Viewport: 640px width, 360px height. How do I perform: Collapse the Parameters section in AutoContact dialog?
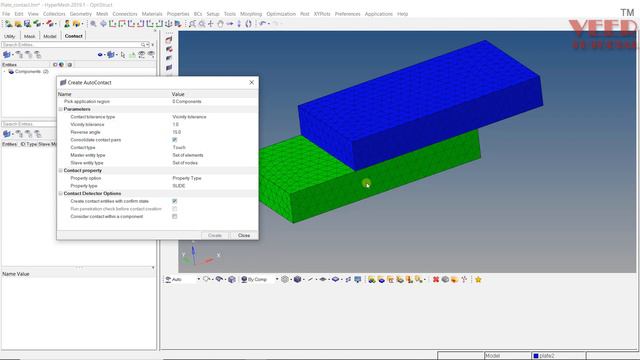(x=60, y=109)
